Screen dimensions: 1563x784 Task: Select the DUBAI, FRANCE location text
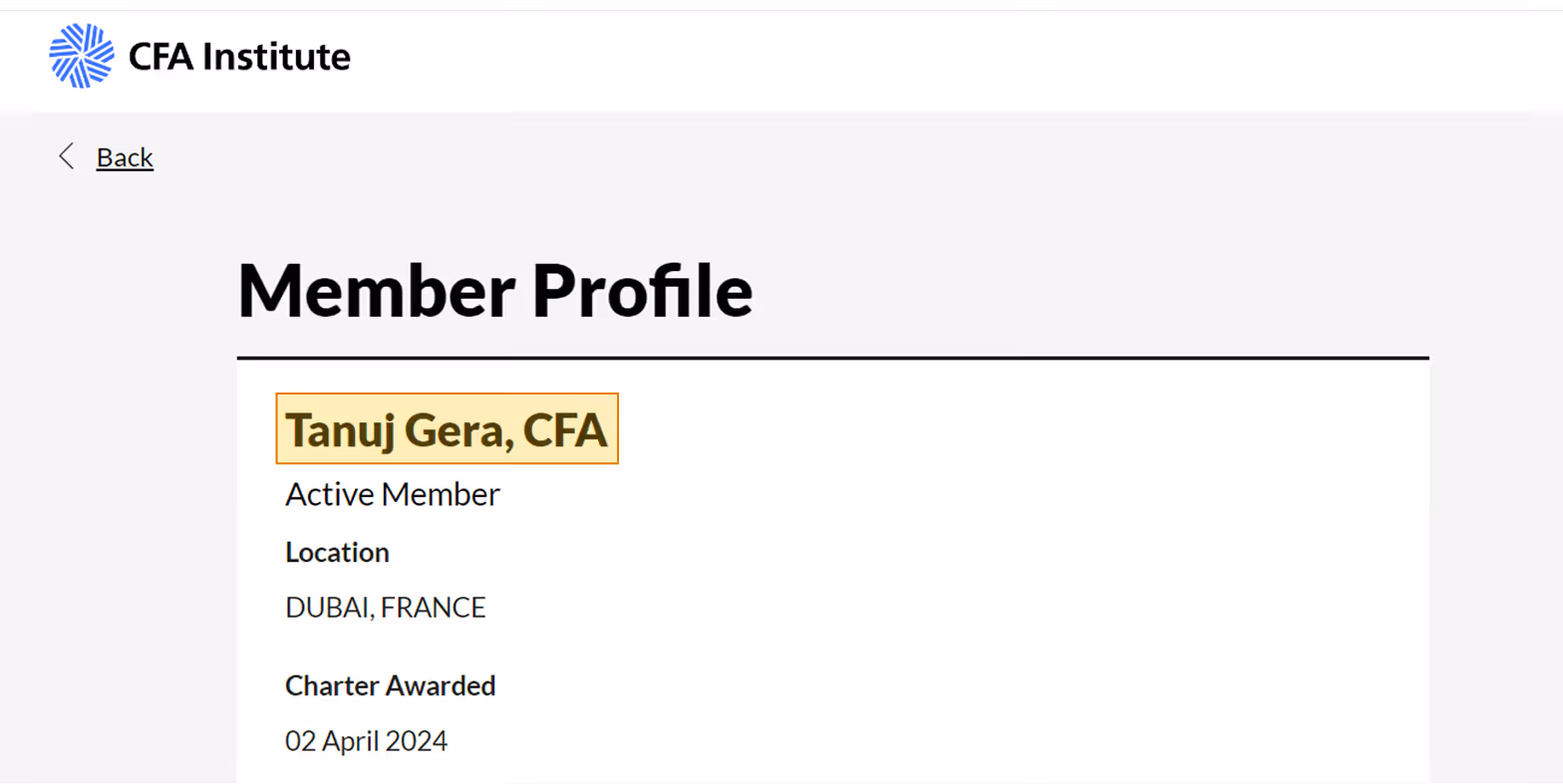[x=385, y=607]
